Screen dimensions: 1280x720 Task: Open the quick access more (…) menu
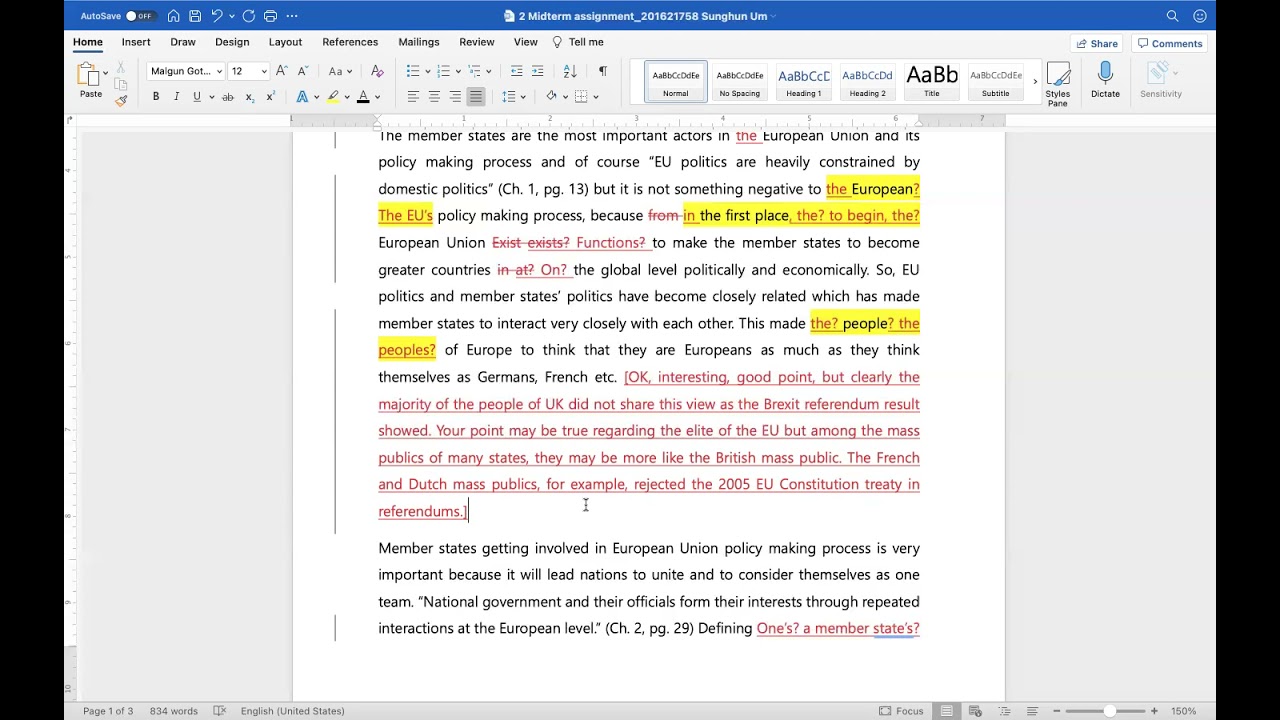click(292, 16)
